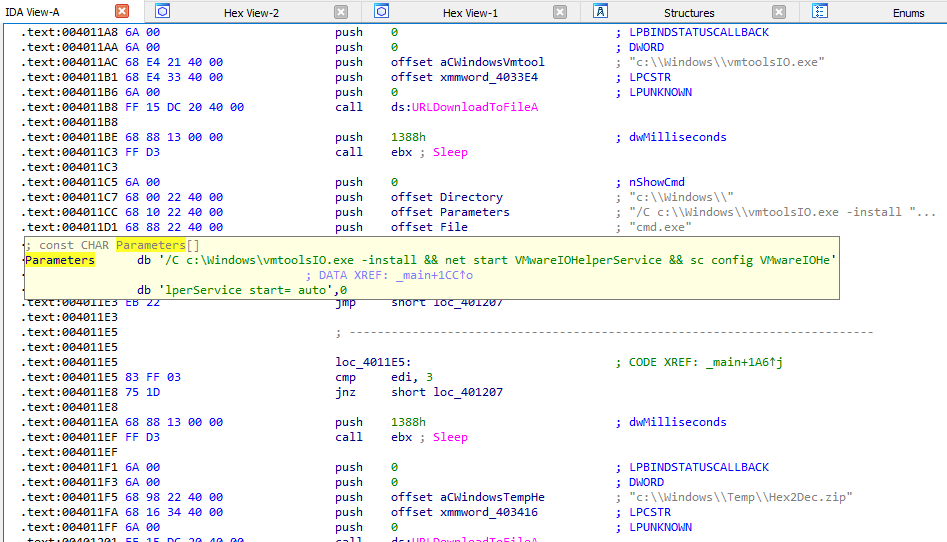Click offset Parameters operand
This screenshot has width=947, height=542.
click(450, 212)
